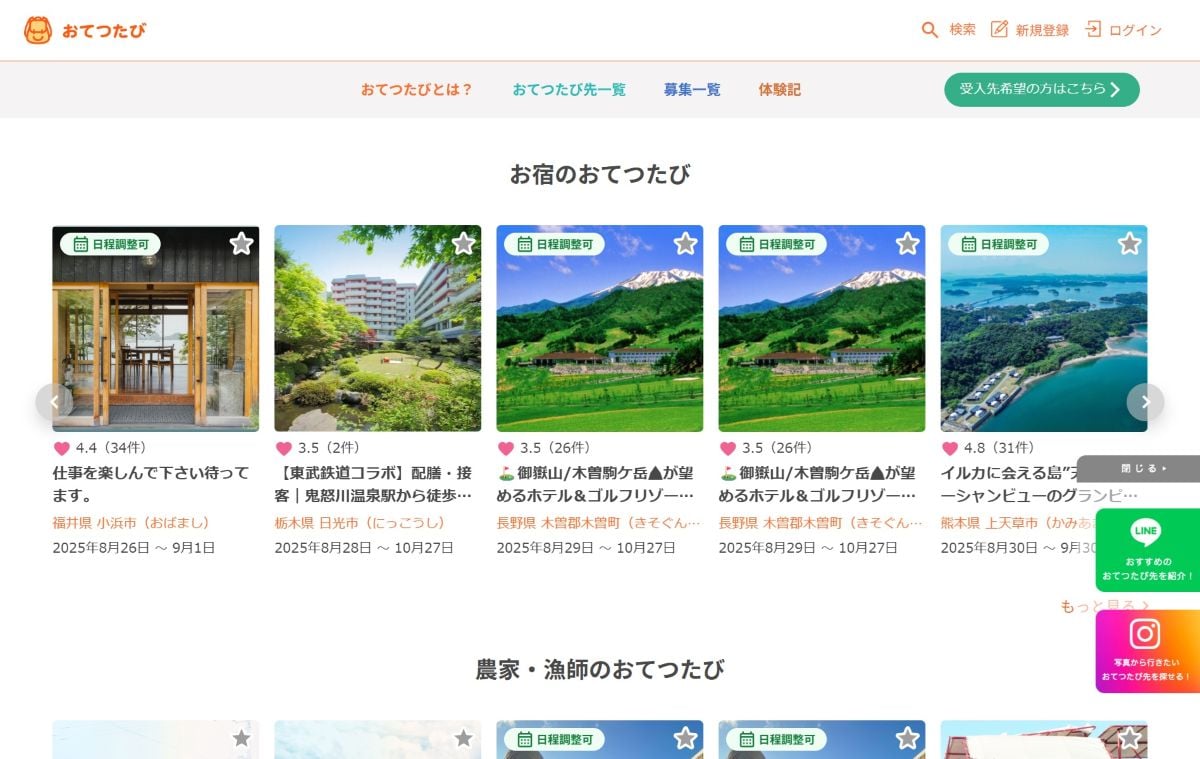Go to previous listings with the left arrow
The image size is (1200, 759).
pyautogui.click(x=54, y=402)
